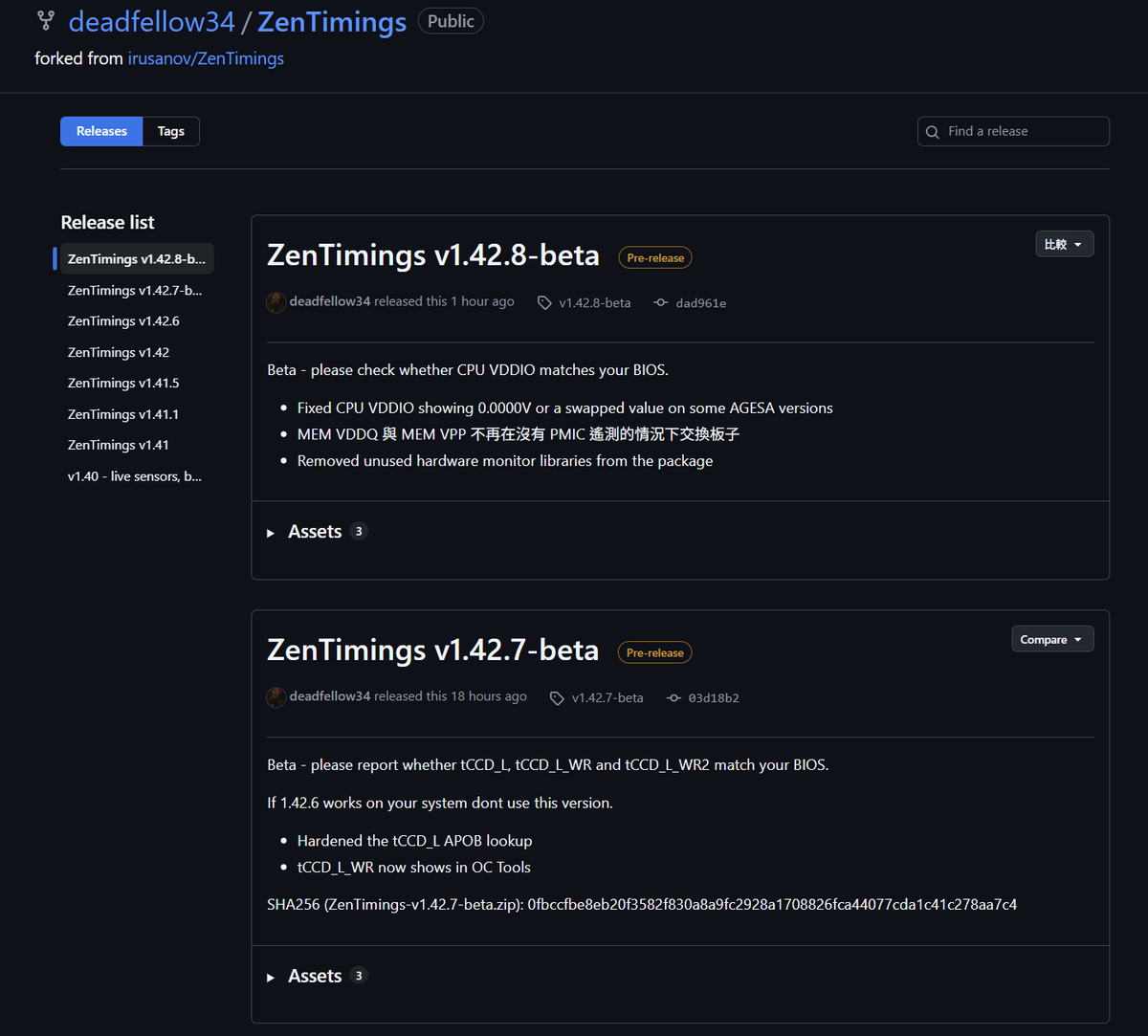Click 'Fixed CPU VDDIO showing 0.0000V' bullet
Screen dimensions: 1148x1036
pyautogui.click(x=565, y=408)
